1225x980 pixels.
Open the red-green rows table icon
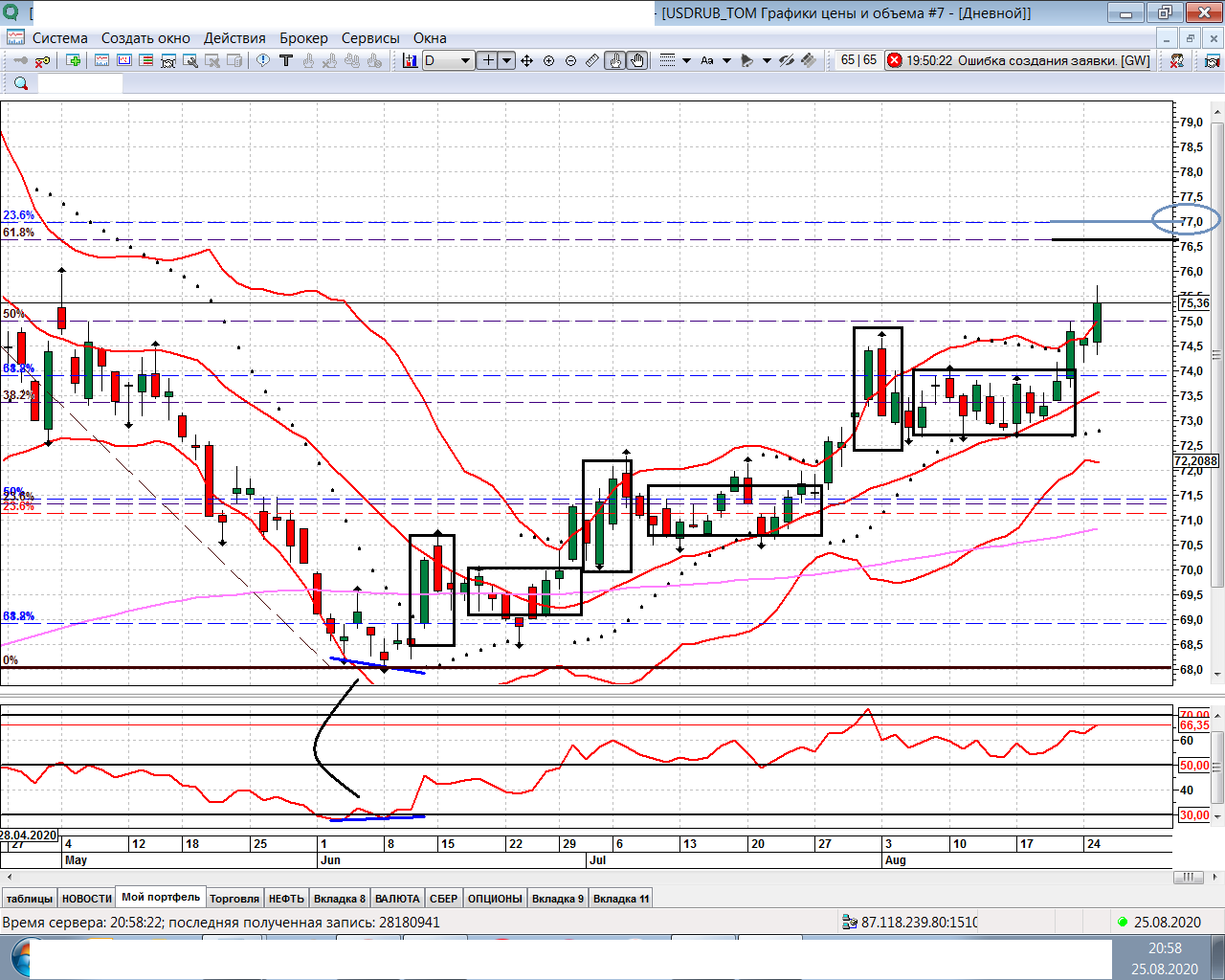click(145, 60)
